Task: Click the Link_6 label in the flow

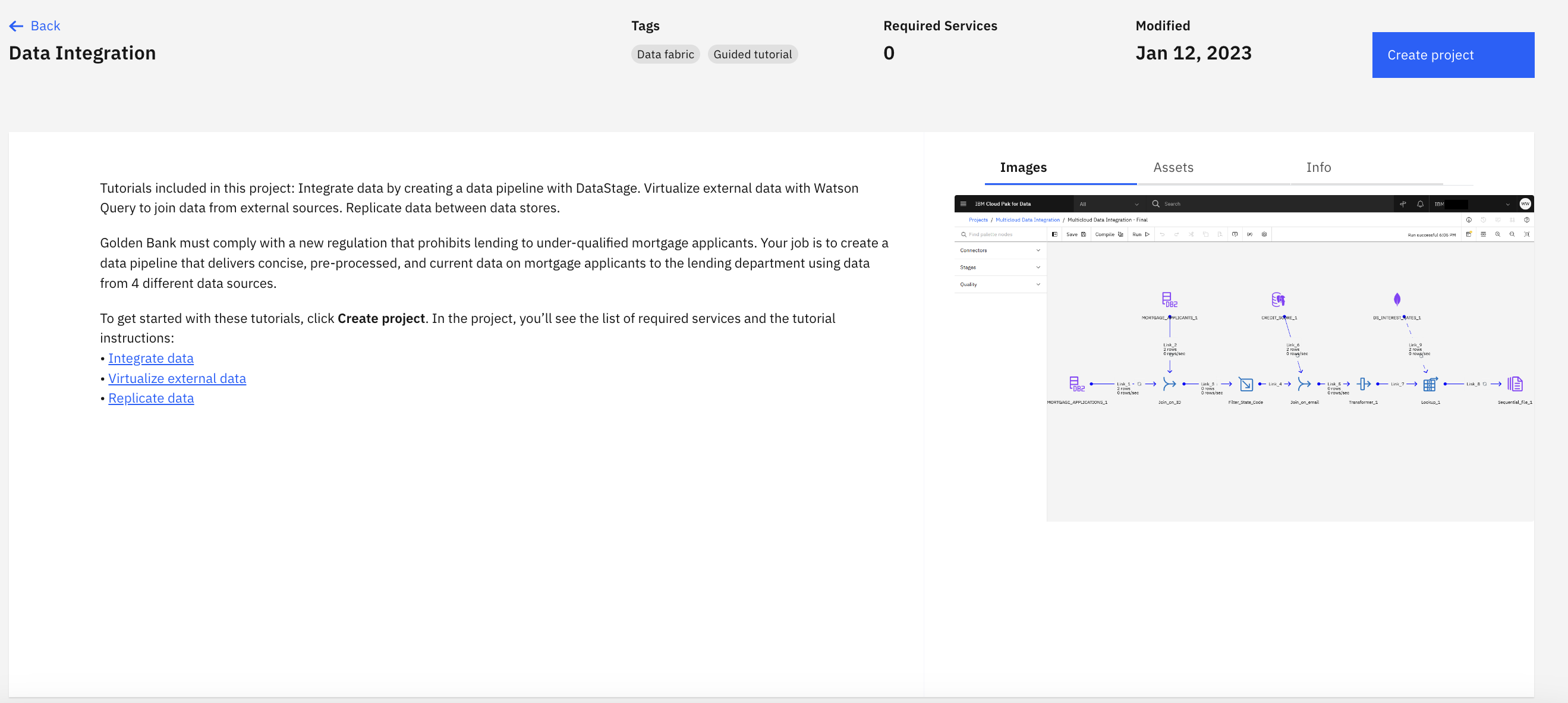Action: (1293, 345)
